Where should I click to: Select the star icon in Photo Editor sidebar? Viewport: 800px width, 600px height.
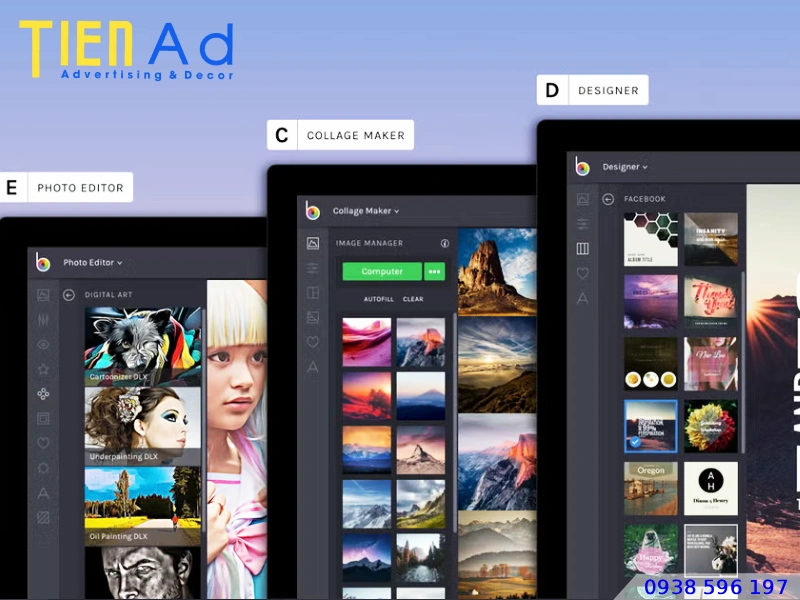pos(43,369)
